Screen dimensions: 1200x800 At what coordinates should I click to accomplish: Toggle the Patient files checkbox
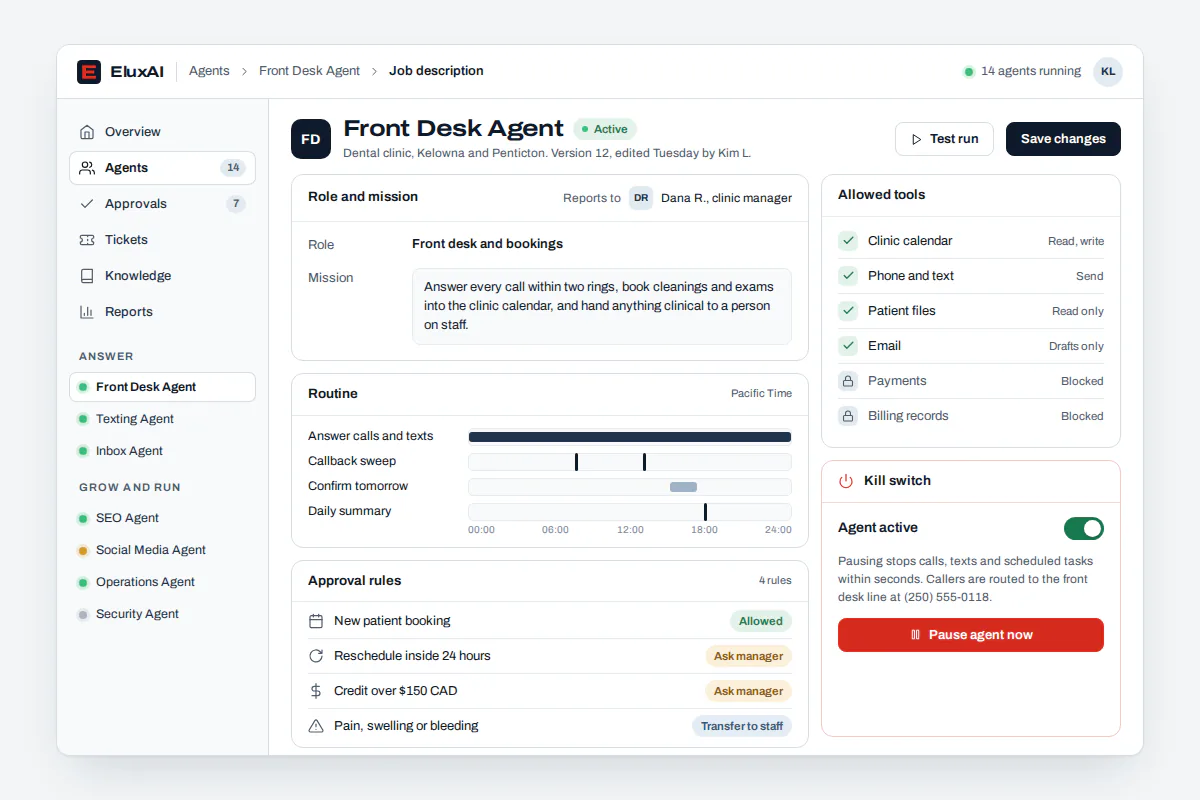tap(848, 311)
